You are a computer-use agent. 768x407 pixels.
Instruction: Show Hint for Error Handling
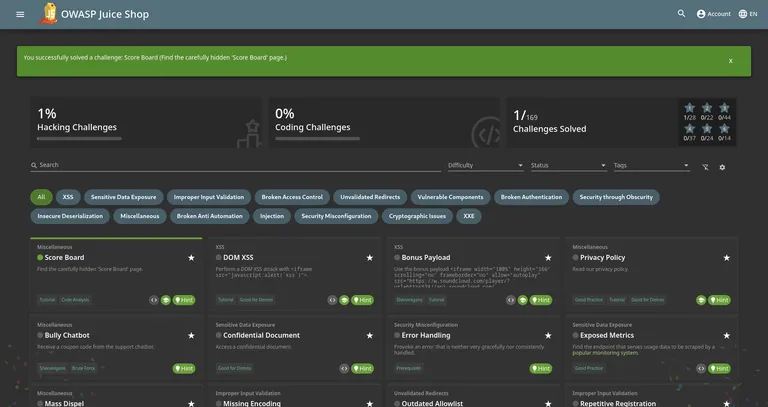[541, 368]
